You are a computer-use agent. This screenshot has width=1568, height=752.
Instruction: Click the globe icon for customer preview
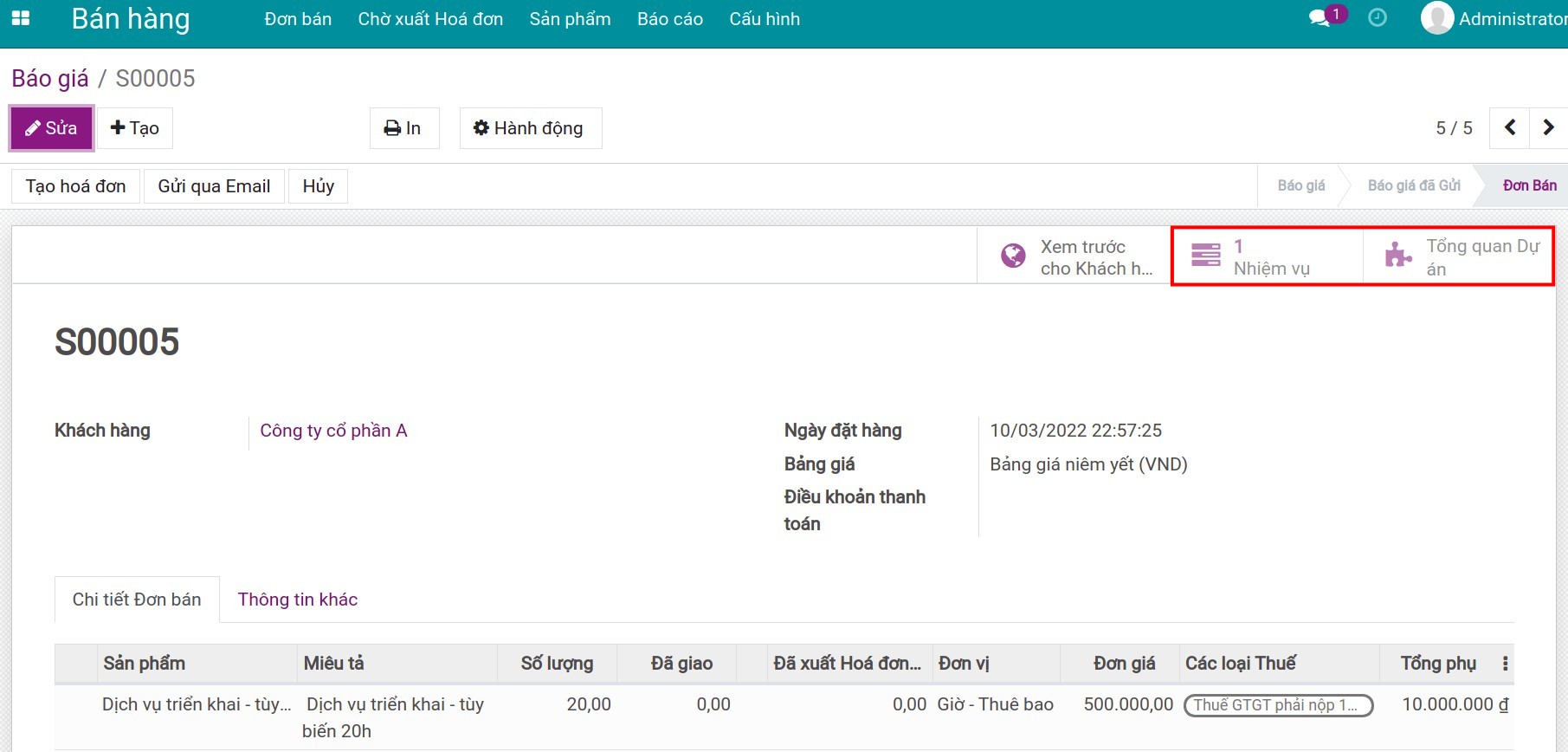(x=1013, y=256)
